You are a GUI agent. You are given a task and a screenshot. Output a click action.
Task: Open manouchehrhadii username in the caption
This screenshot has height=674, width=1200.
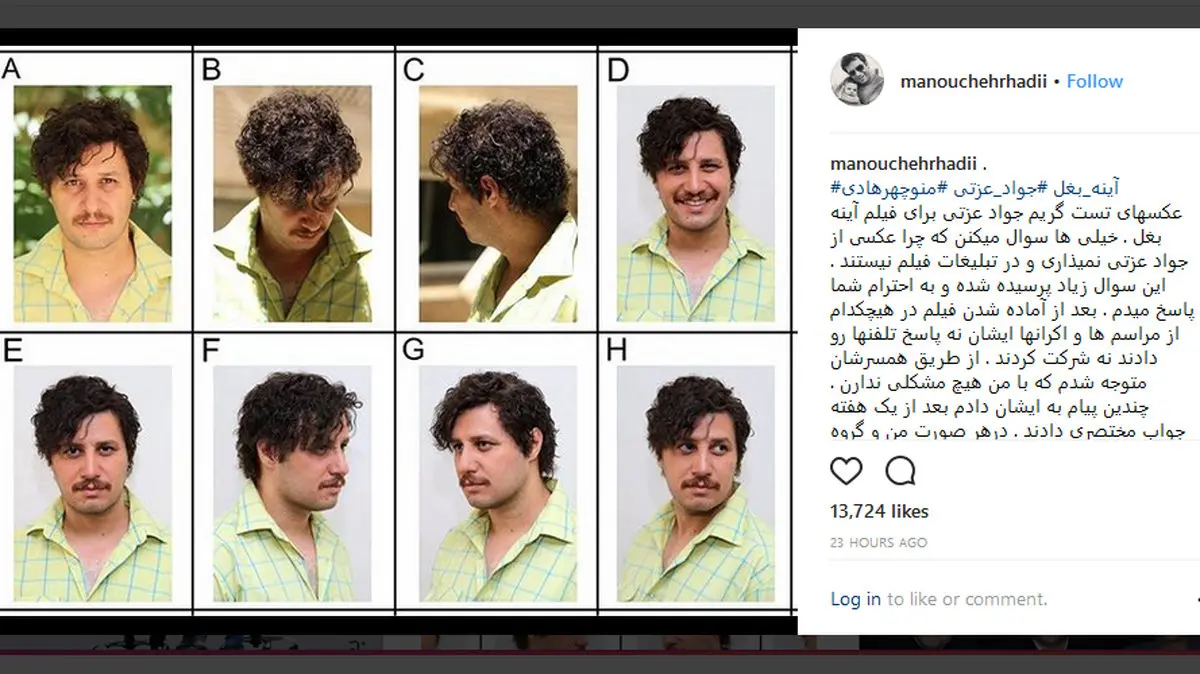point(901,163)
